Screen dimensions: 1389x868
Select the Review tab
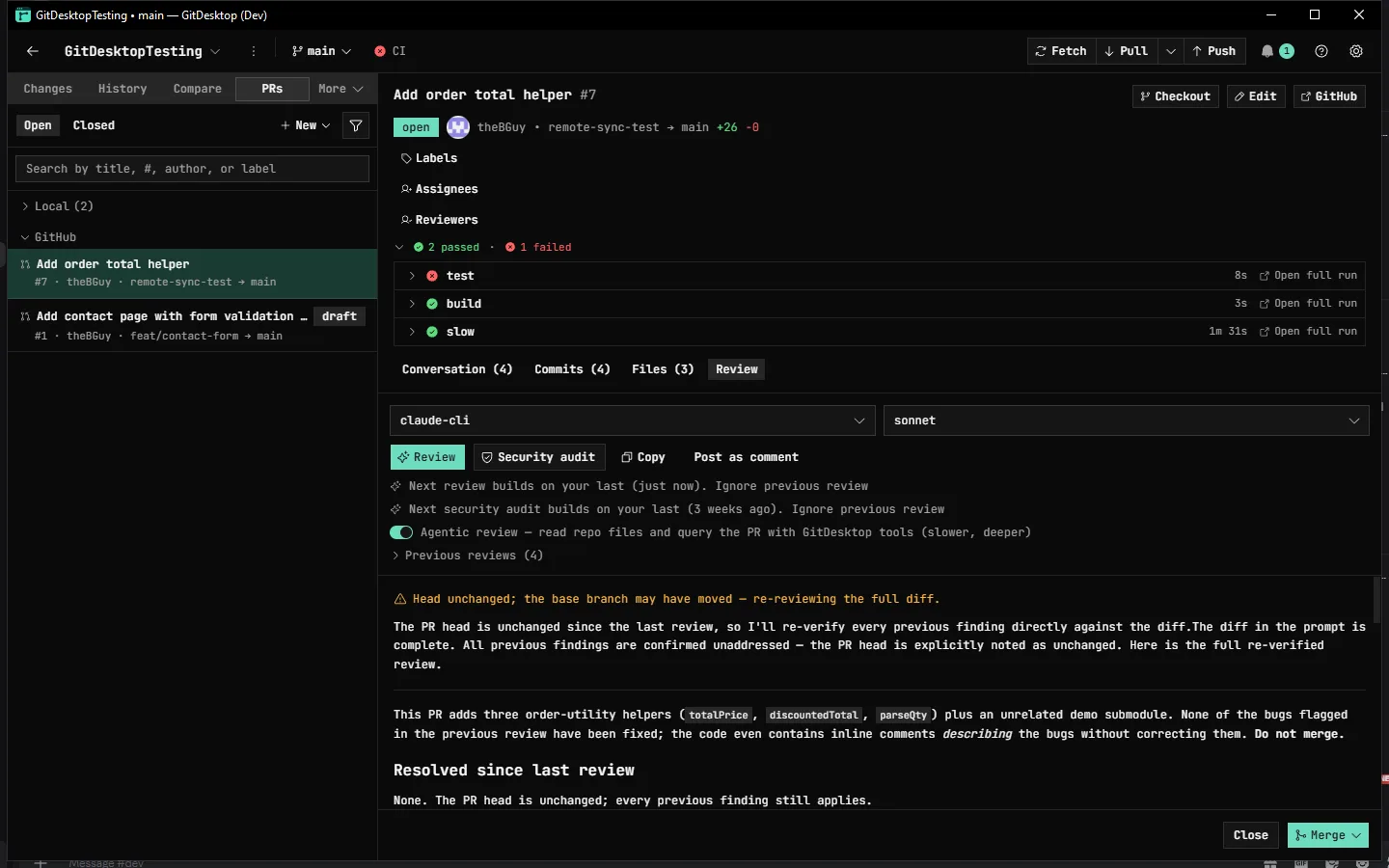point(737,369)
